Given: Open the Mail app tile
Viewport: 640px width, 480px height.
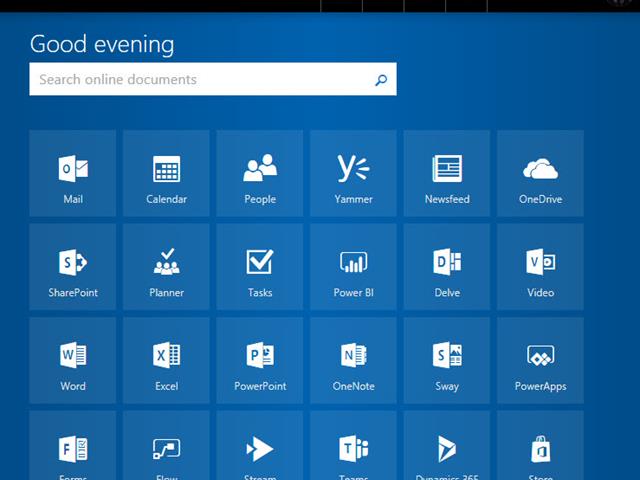Looking at the screenshot, I should (73, 173).
